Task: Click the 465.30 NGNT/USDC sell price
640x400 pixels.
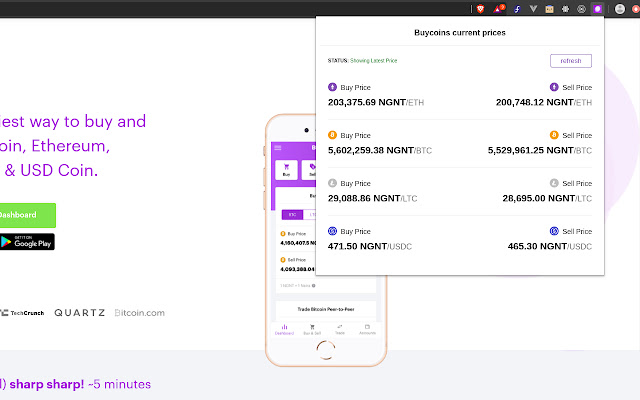Action: [x=549, y=247]
